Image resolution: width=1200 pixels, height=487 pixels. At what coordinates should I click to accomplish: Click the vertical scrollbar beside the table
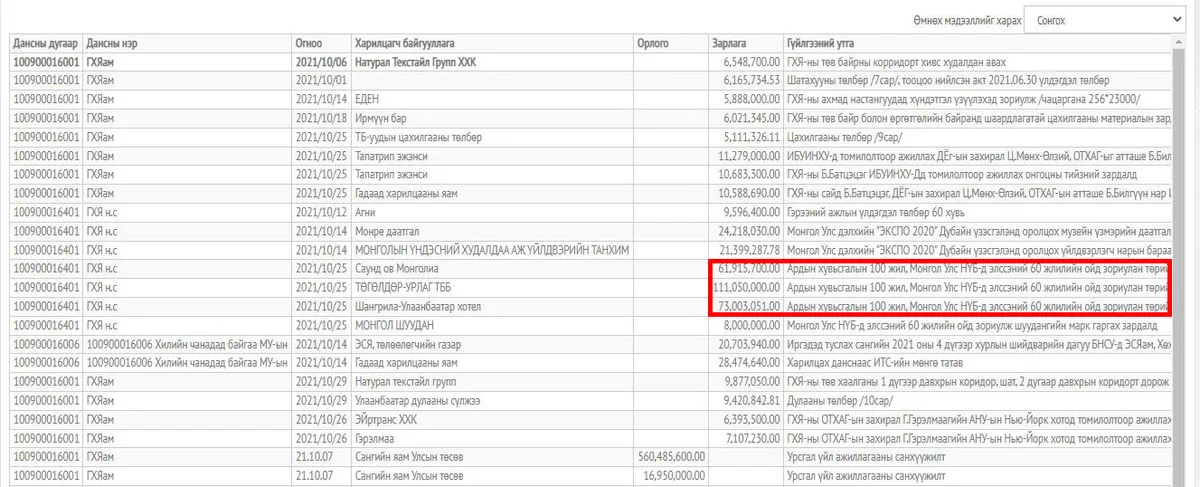click(x=1178, y=260)
